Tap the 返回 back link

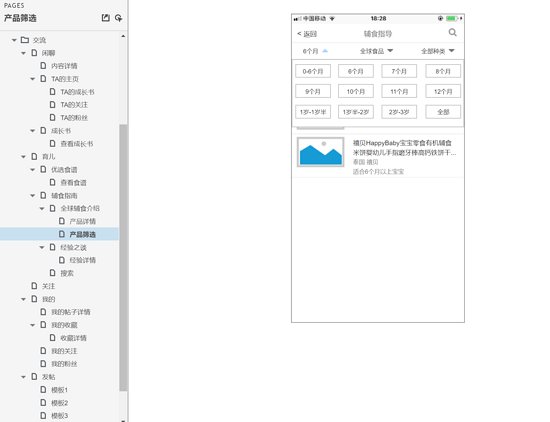click(x=307, y=34)
